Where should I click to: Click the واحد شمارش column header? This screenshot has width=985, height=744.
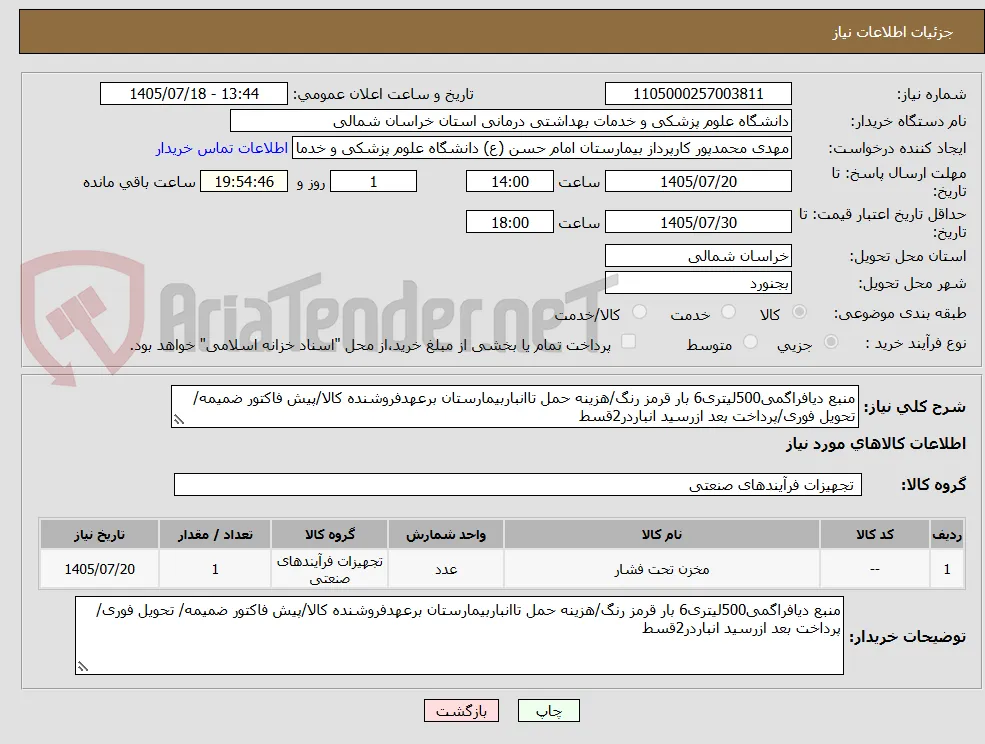[445, 534]
